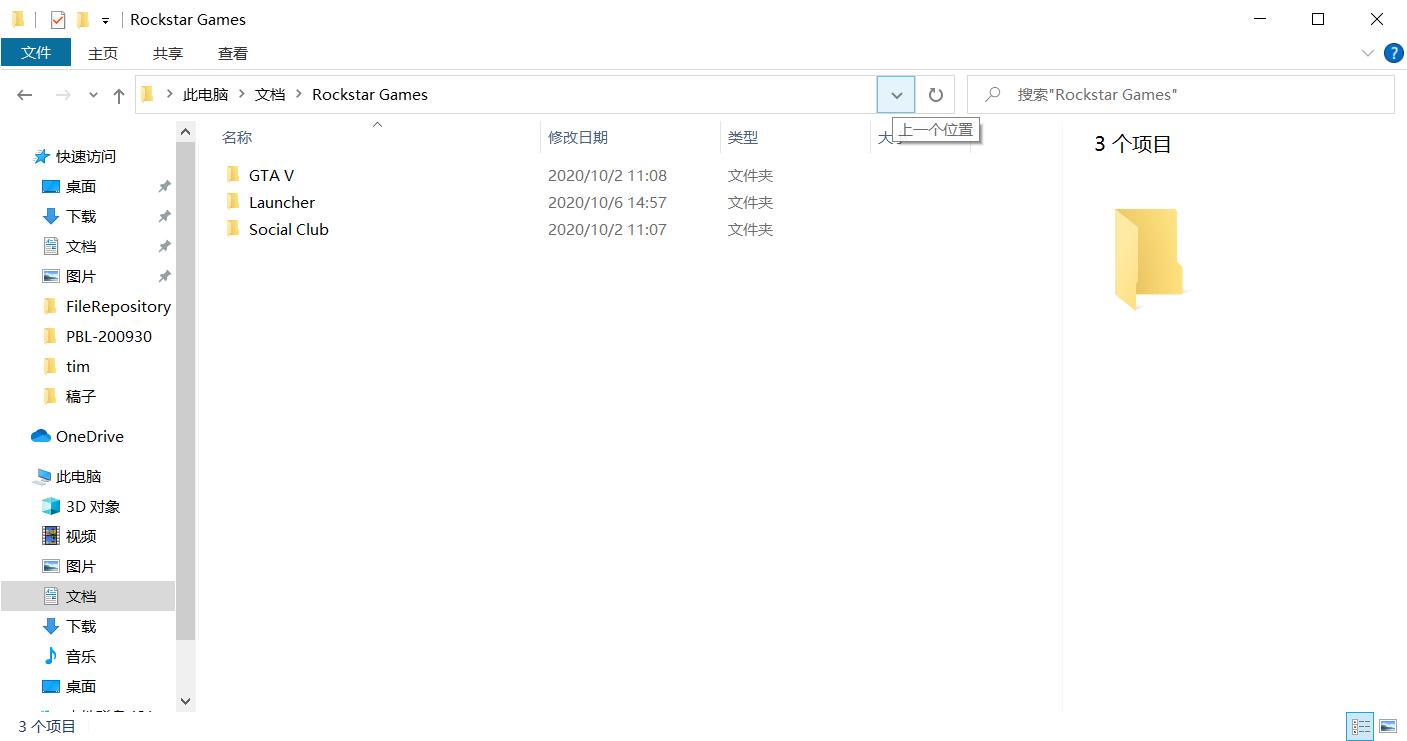Expand the breadcrumb chevron between 文档 and Rockstar Games
Screen dimensions: 1407x741
(299, 95)
